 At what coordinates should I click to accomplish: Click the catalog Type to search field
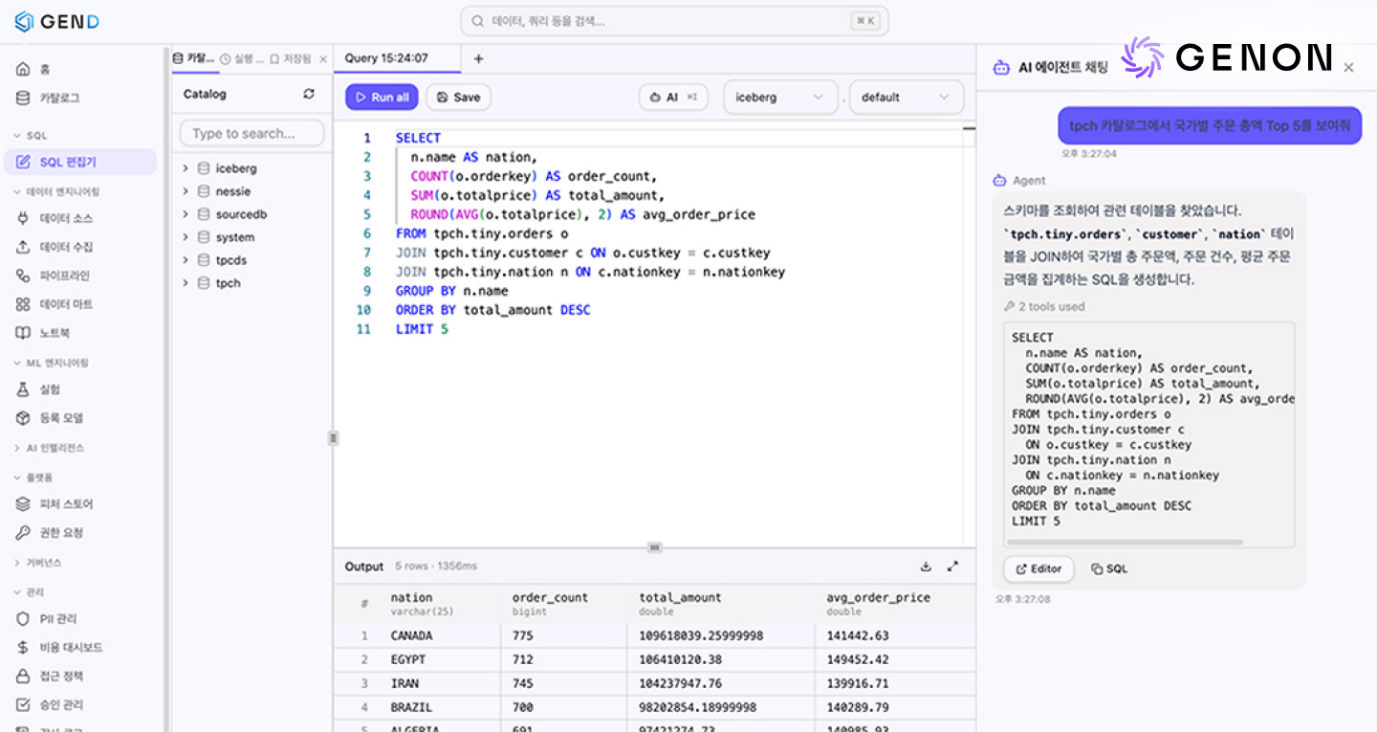point(252,133)
